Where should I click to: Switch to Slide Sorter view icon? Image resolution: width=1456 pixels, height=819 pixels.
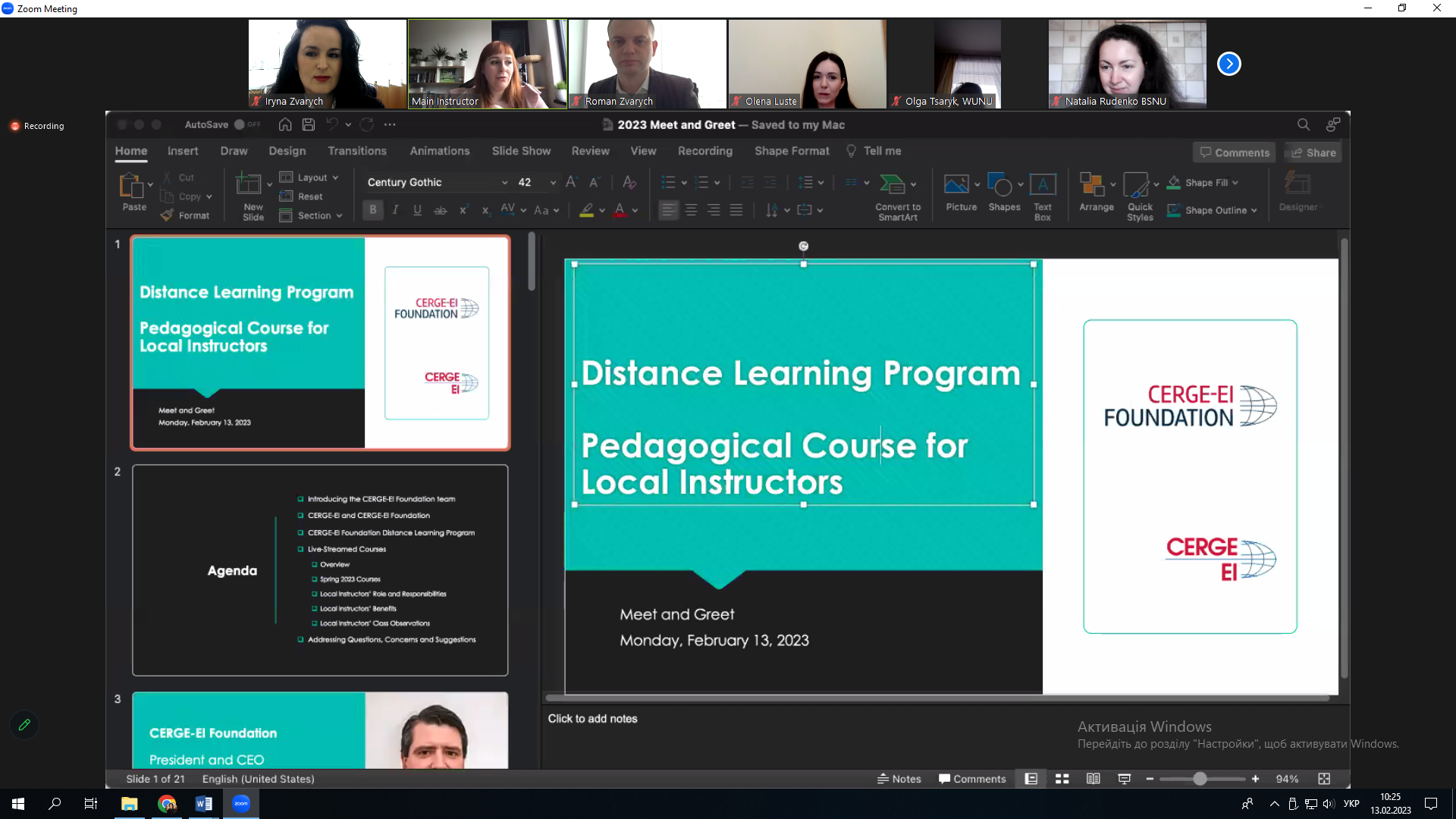(x=1062, y=779)
